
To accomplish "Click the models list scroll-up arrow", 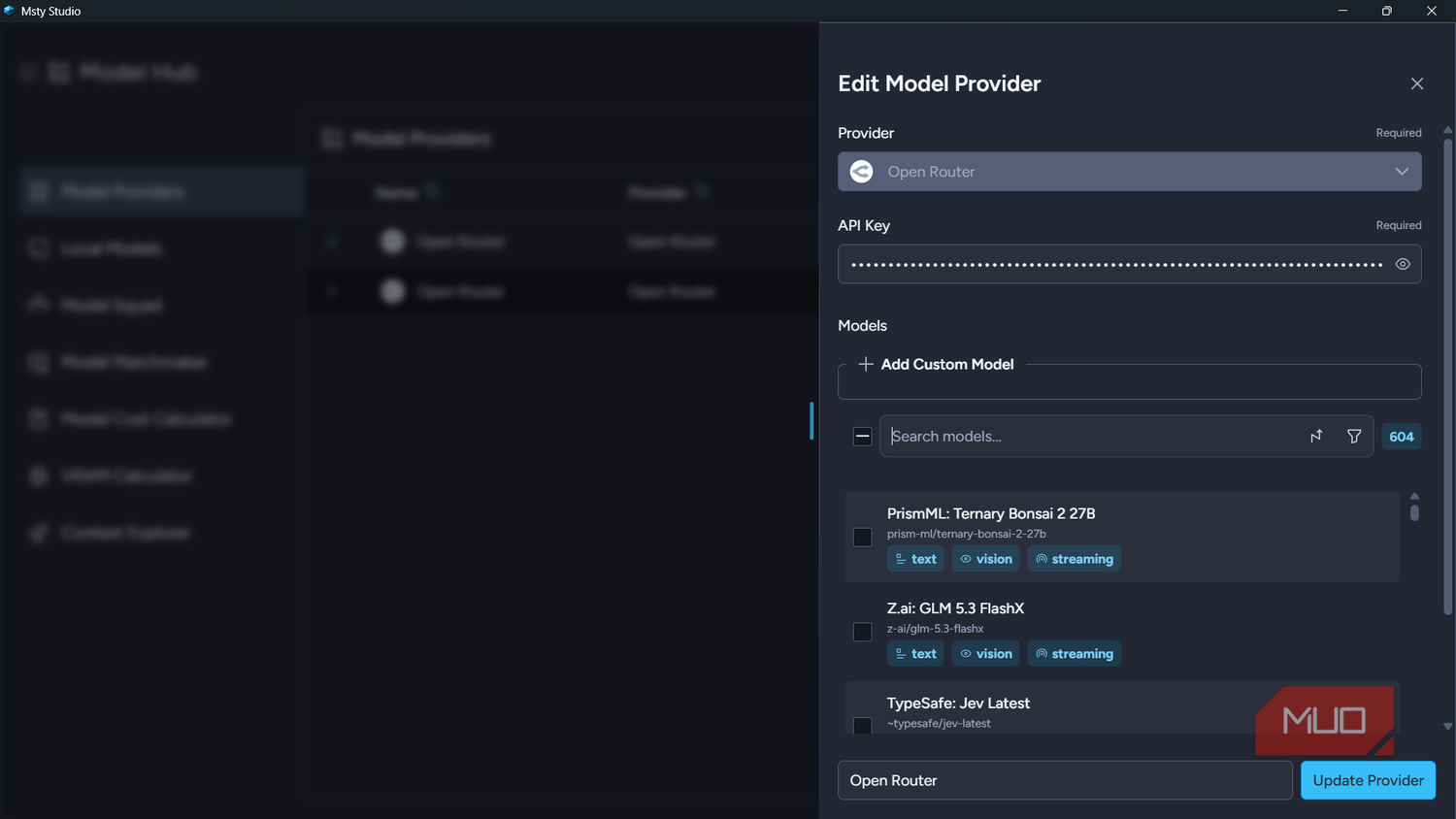I will tap(1414, 496).
